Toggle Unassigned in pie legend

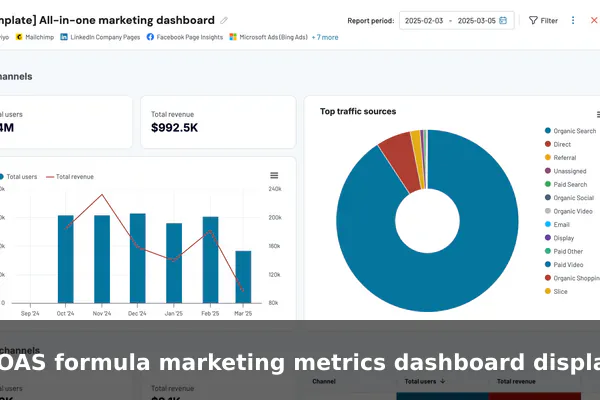click(x=565, y=171)
